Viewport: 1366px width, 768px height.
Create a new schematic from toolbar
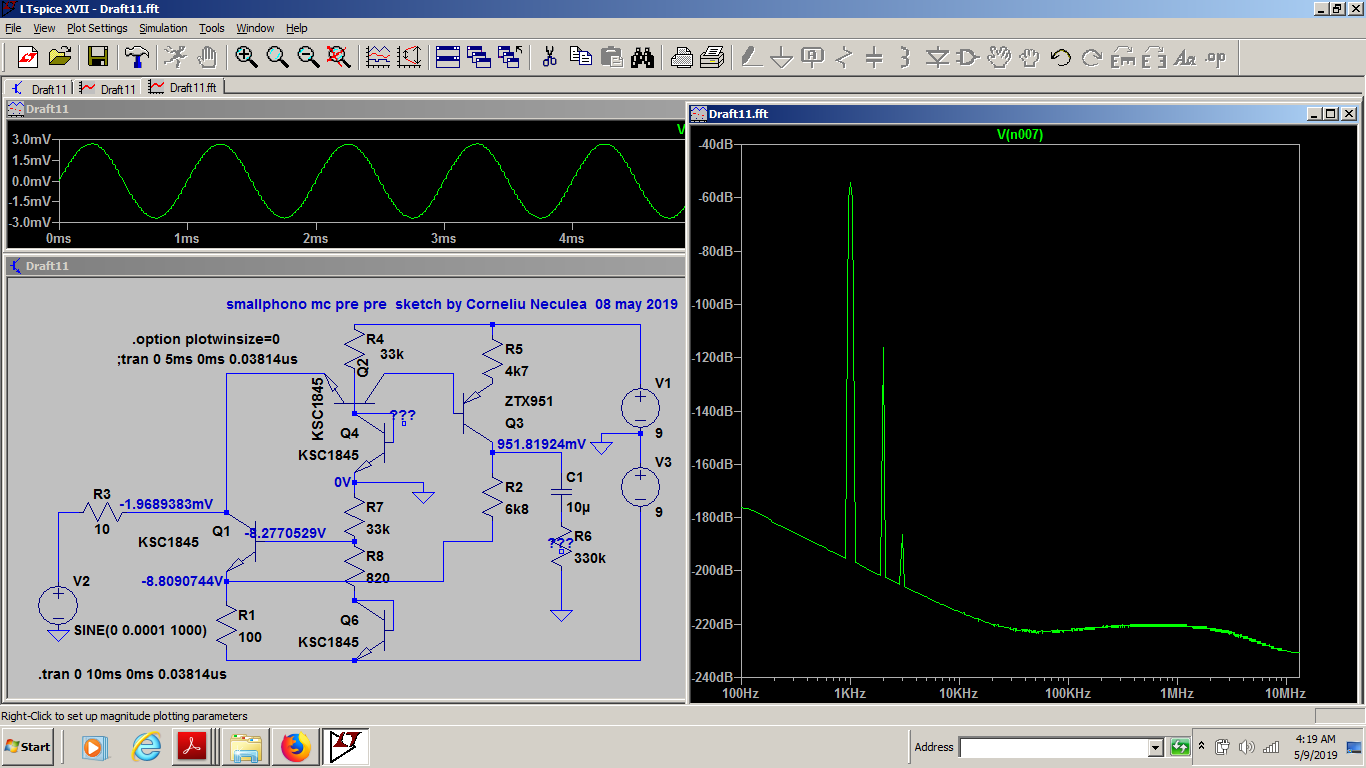point(27,57)
